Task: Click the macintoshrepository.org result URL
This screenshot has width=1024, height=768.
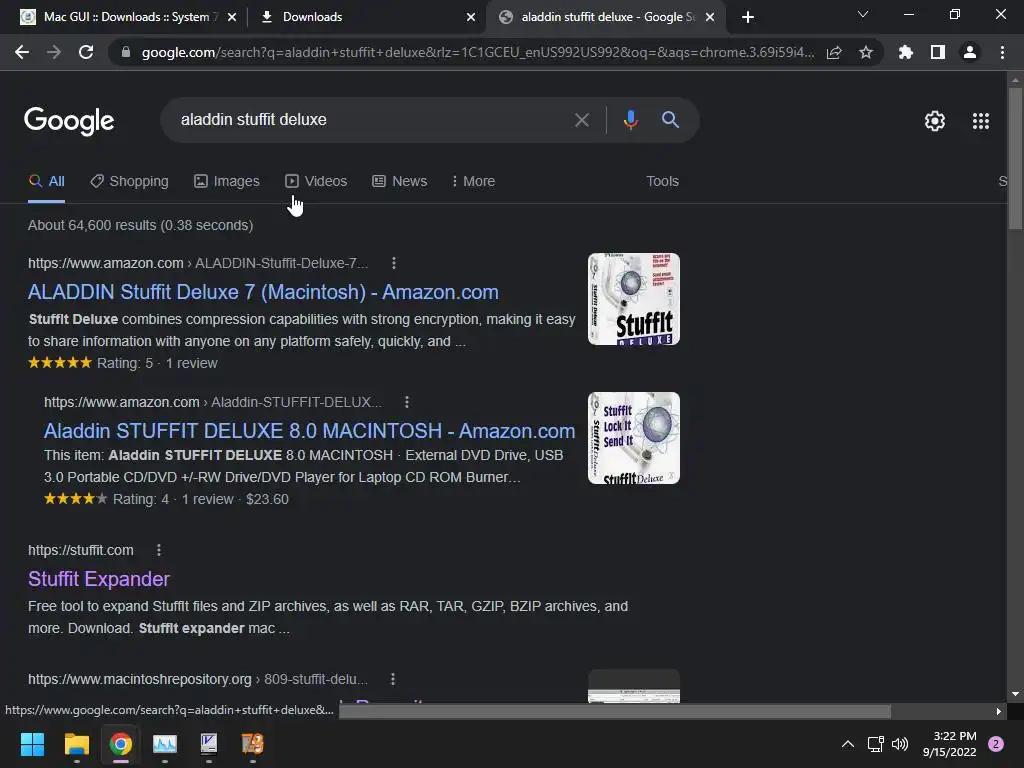Action: click(197, 679)
